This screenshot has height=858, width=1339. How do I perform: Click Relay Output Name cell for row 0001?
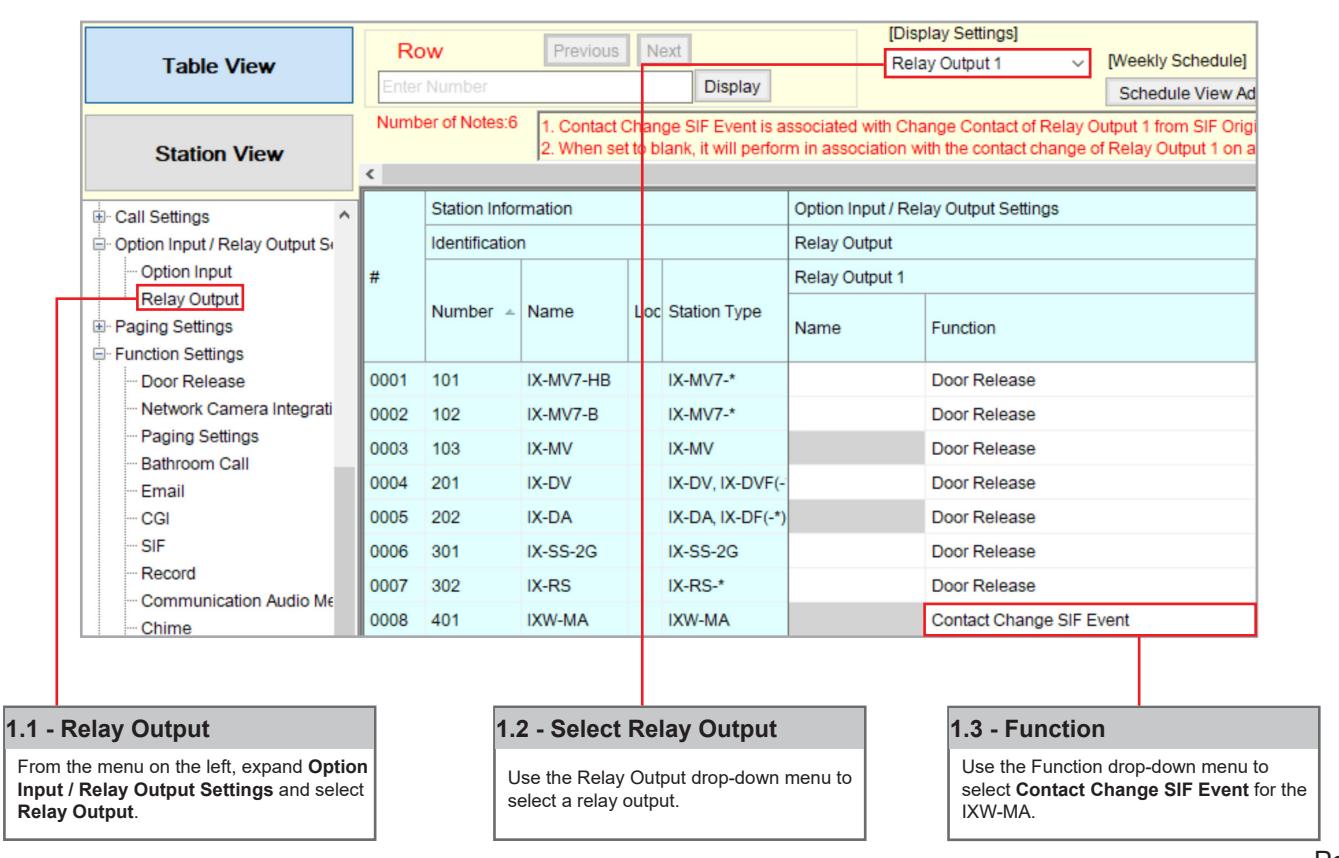point(856,380)
